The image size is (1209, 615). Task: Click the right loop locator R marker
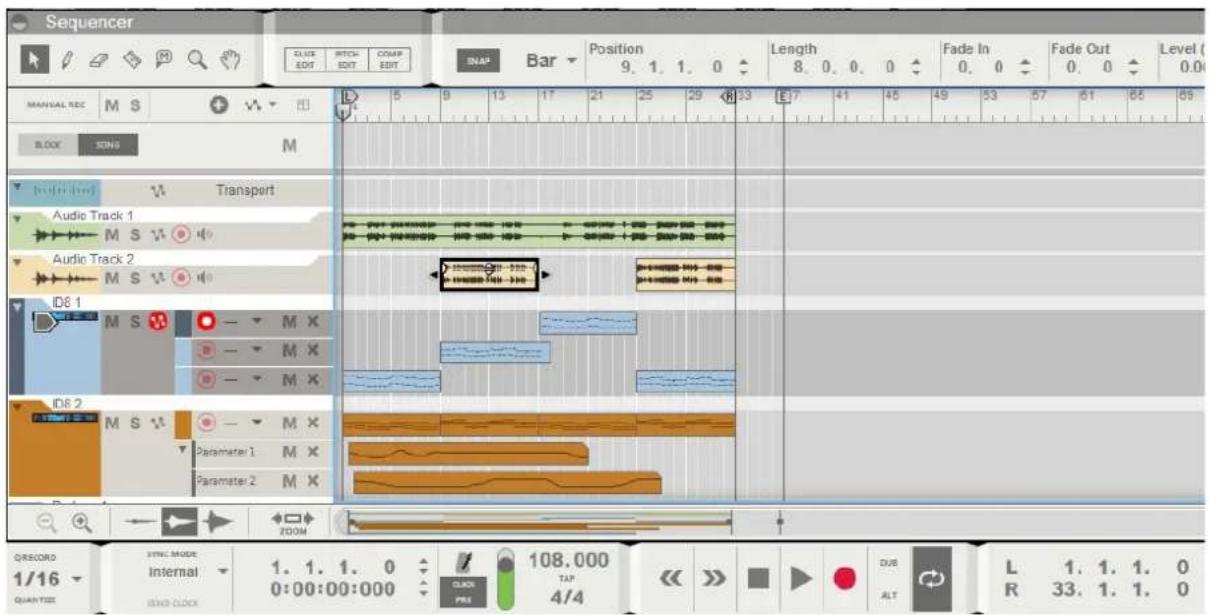pyautogui.click(x=728, y=97)
